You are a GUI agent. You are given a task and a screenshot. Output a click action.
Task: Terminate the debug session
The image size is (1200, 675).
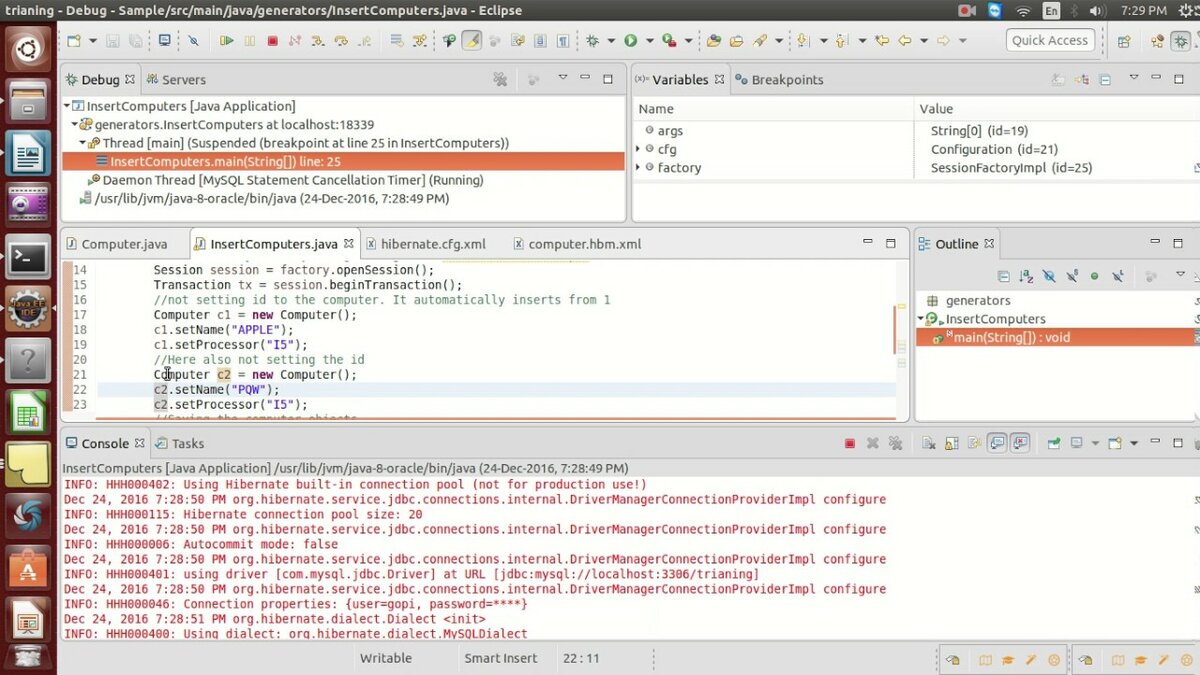(273, 40)
